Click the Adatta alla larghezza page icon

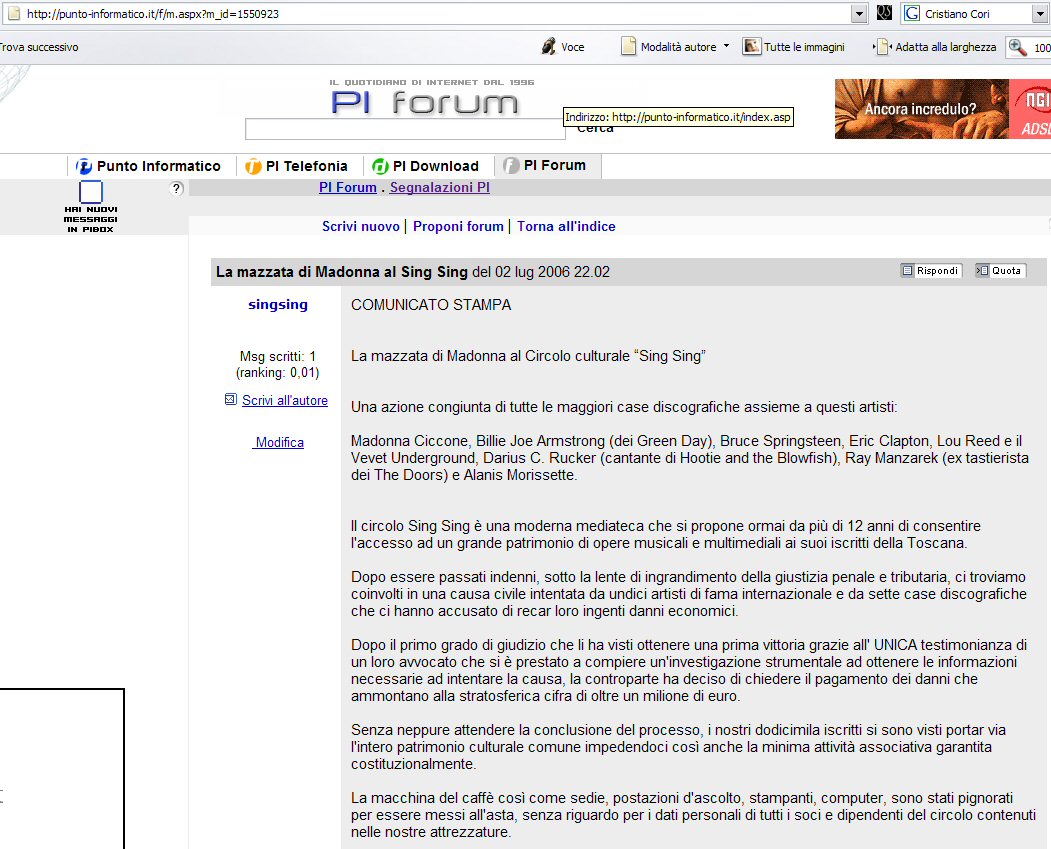[x=882, y=47]
